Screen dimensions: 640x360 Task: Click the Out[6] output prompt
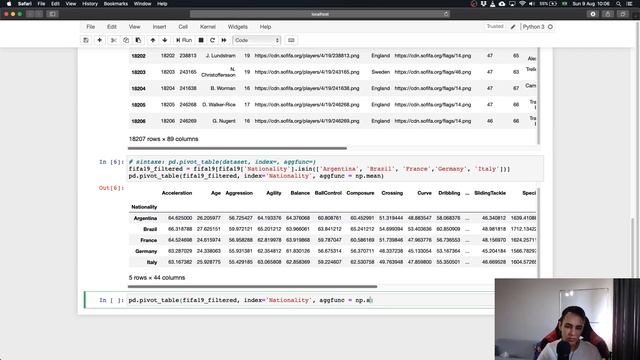pyautogui.click(x=111, y=188)
